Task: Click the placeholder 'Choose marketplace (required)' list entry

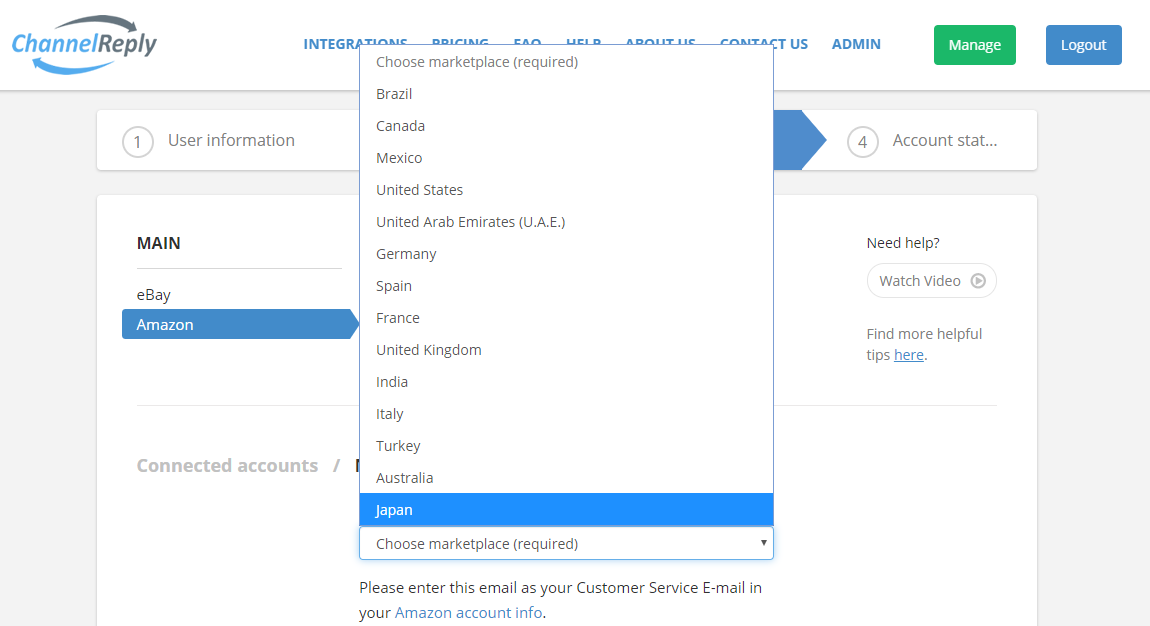Action: tap(566, 62)
